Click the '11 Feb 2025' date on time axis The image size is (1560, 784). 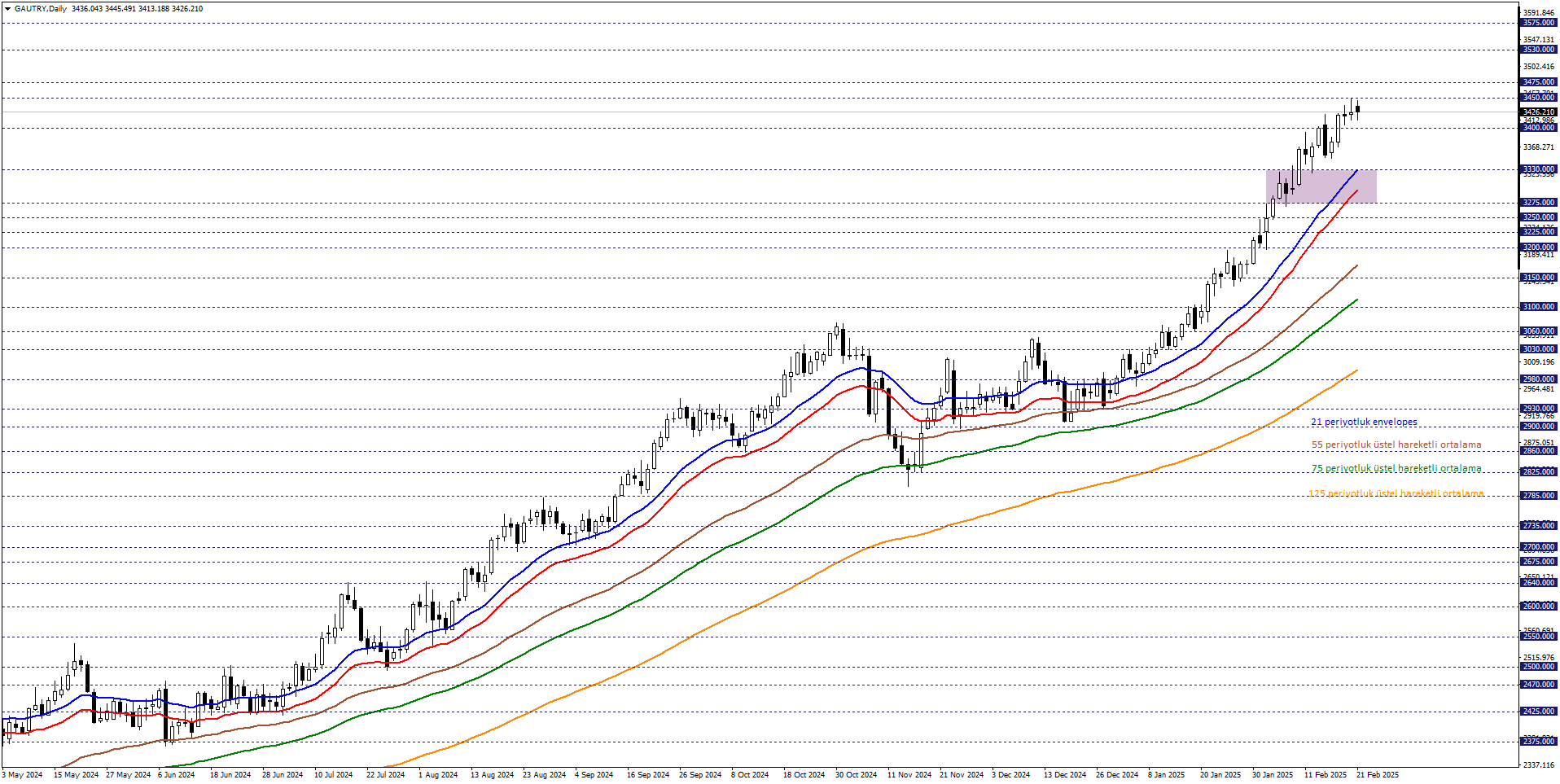click(1325, 775)
